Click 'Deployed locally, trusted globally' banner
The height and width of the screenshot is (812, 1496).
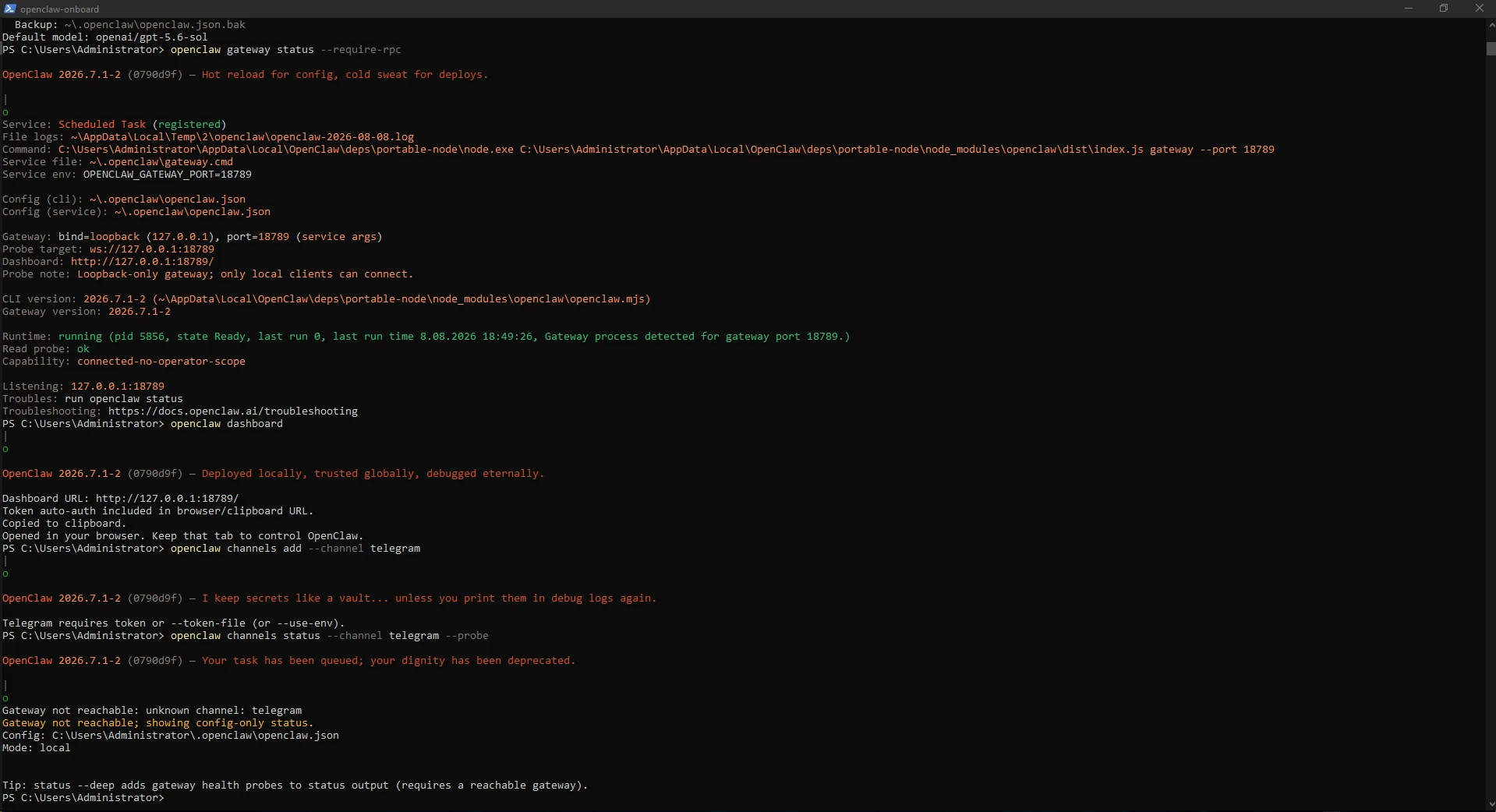tap(273, 474)
